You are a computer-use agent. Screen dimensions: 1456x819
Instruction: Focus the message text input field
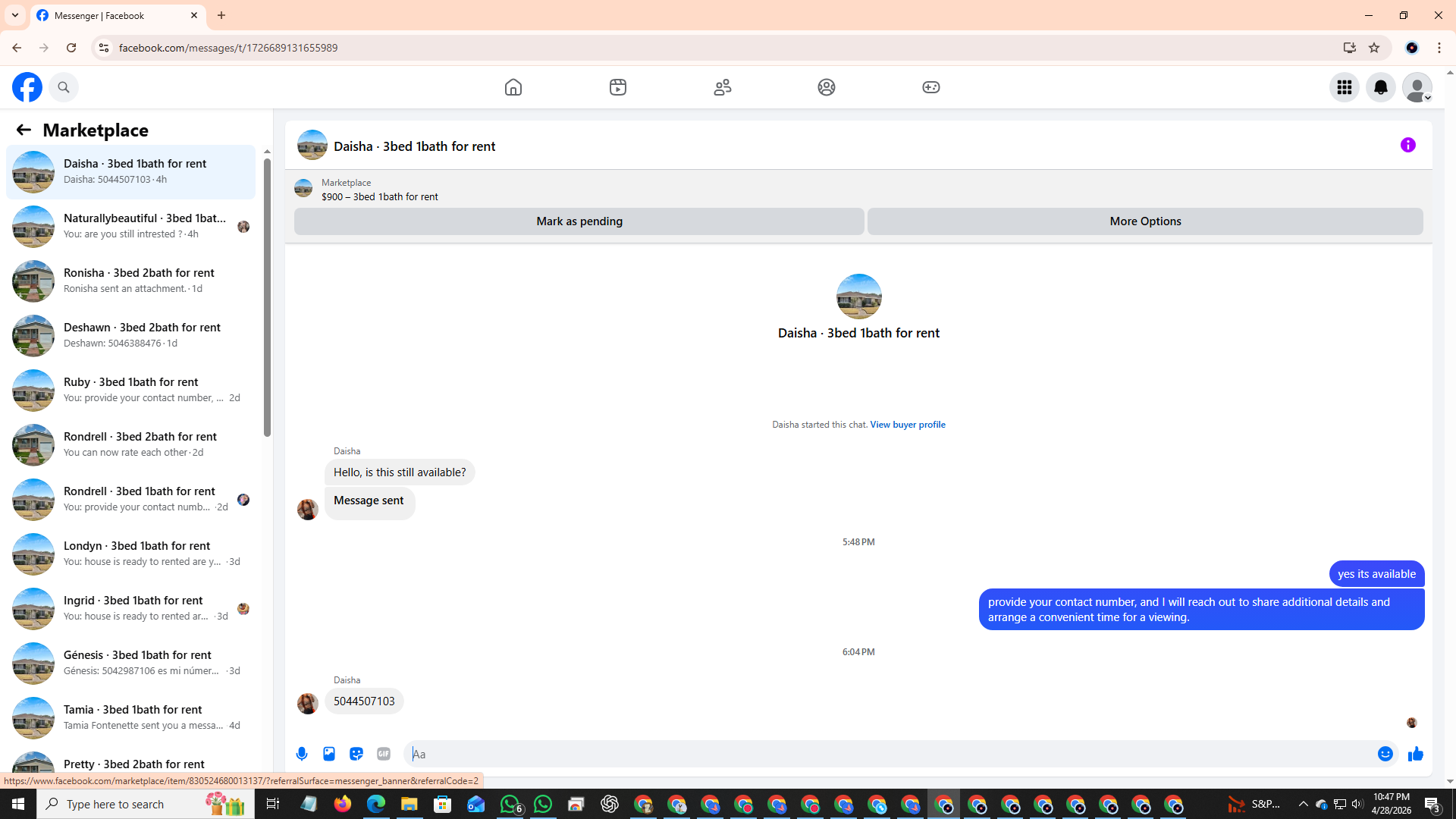(887, 754)
